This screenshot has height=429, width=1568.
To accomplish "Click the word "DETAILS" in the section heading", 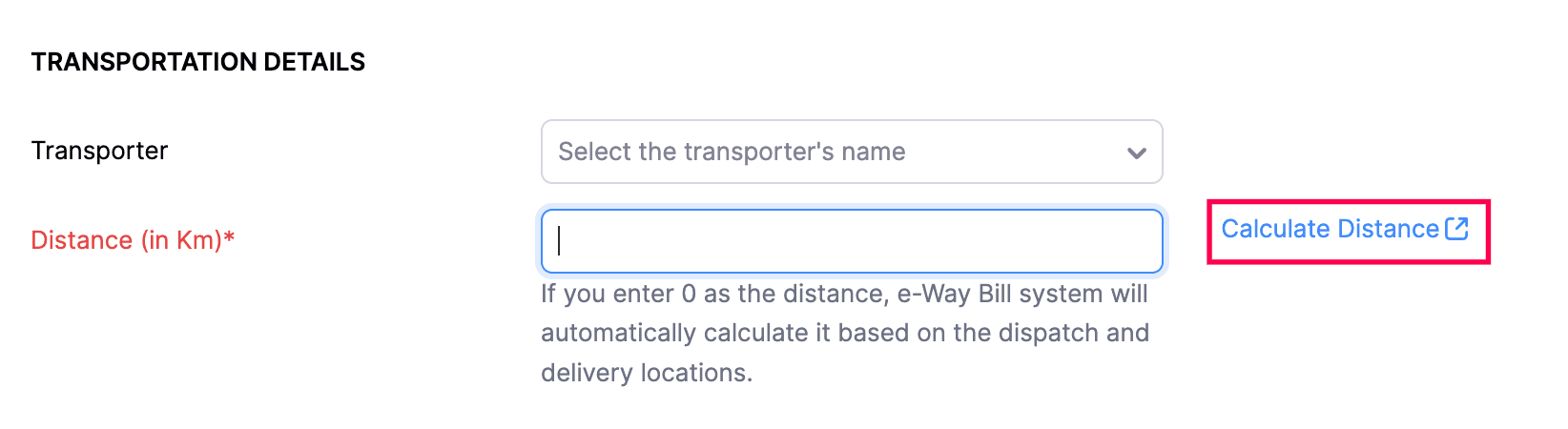I will [x=314, y=62].
